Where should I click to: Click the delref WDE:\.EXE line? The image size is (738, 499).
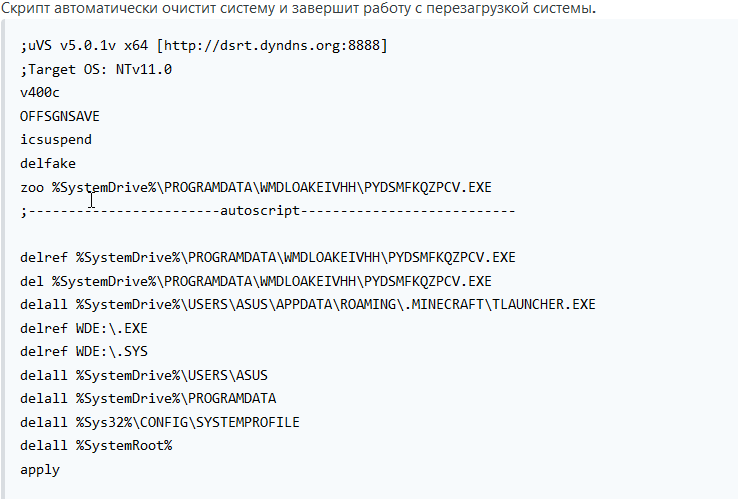tap(84, 328)
